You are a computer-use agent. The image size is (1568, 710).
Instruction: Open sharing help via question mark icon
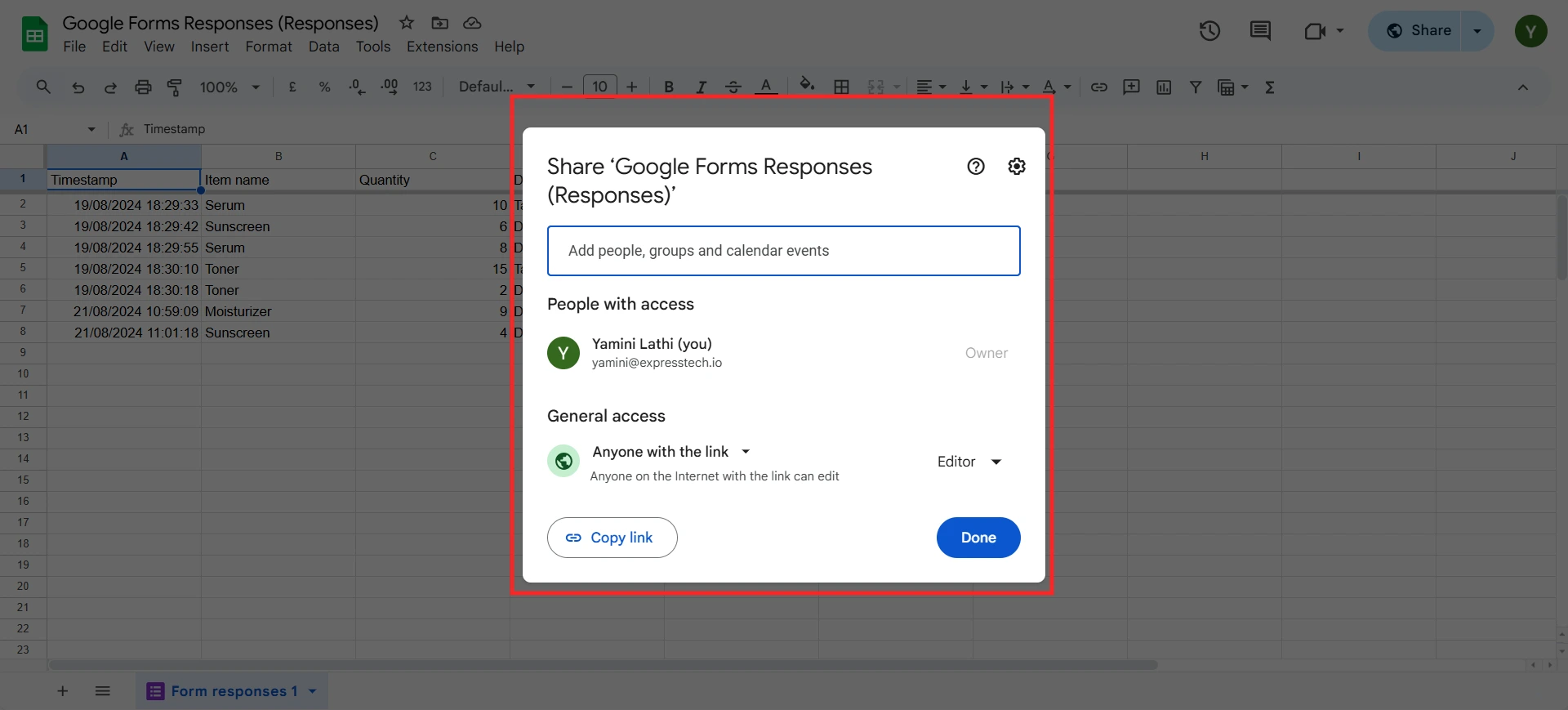tap(976, 167)
